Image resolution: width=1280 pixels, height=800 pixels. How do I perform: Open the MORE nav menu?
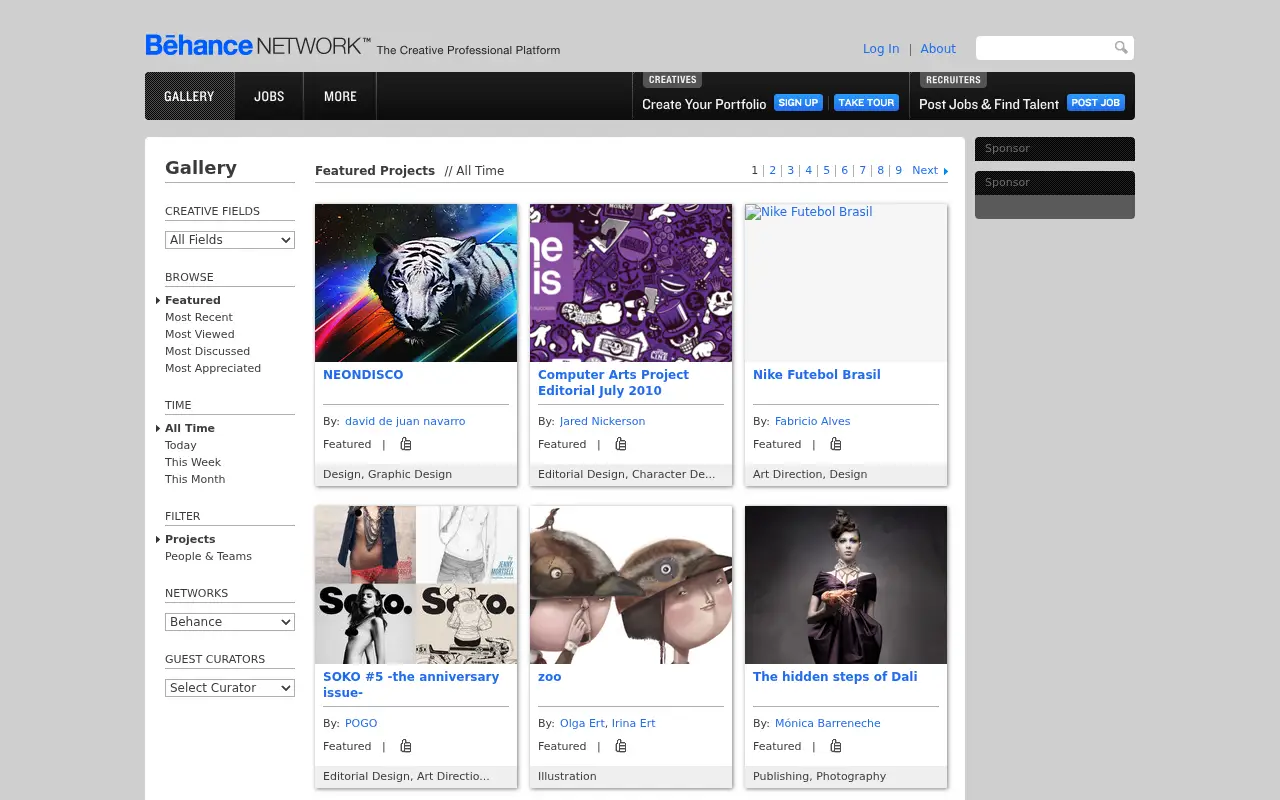tap(340, 96)
